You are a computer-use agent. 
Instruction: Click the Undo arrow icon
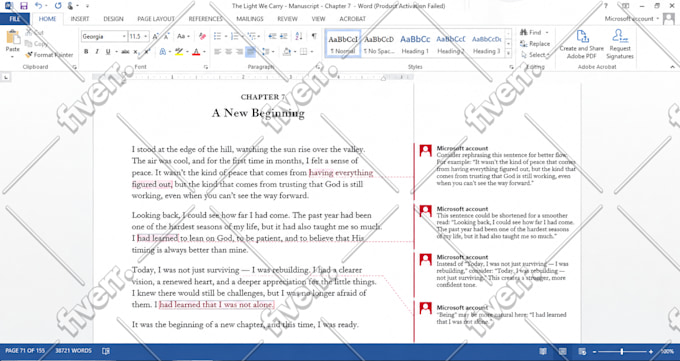38,6
